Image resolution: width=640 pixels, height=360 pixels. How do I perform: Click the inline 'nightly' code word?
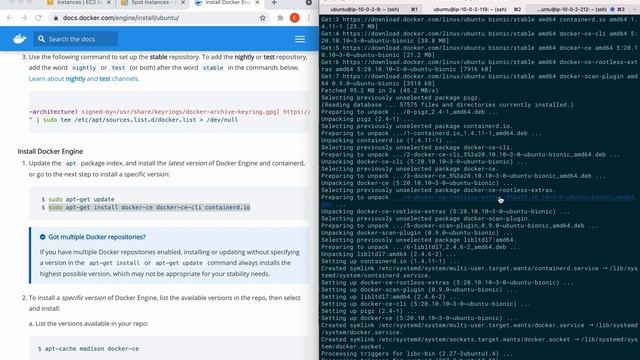[x=84, y=68]
